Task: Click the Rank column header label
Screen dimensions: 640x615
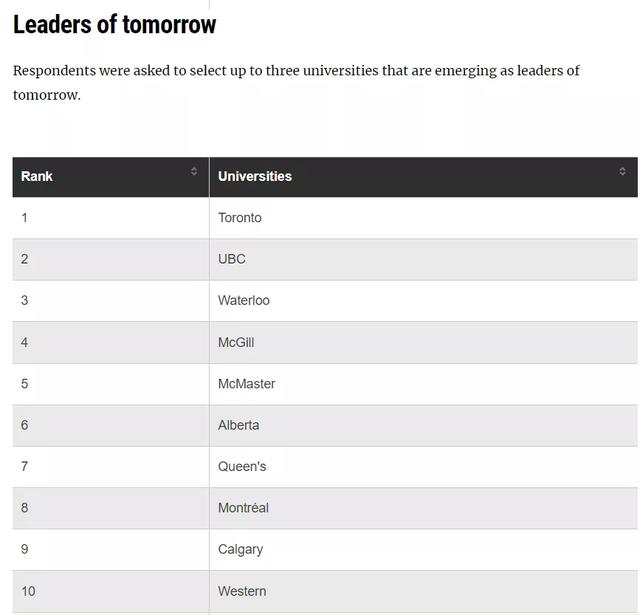Action: (37, 176)
